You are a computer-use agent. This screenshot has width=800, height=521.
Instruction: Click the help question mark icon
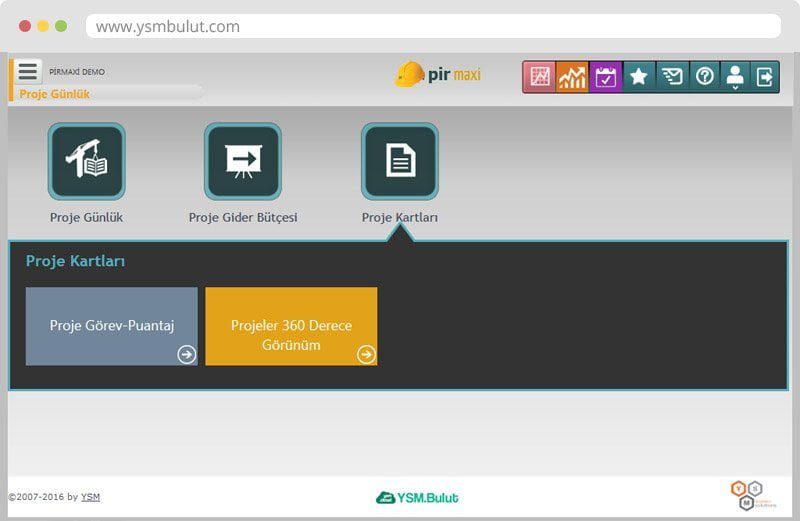pos(705,77)
